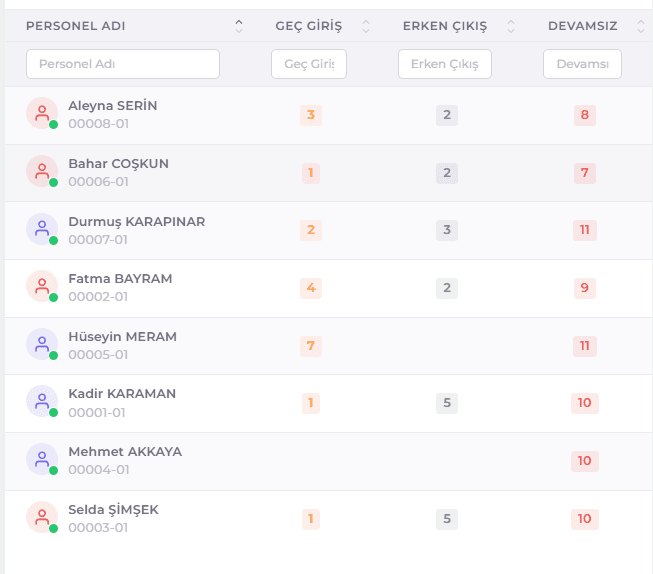Sort by Devamsız column arrows
This screenshot has height=574, width=653.
(641, 26)
